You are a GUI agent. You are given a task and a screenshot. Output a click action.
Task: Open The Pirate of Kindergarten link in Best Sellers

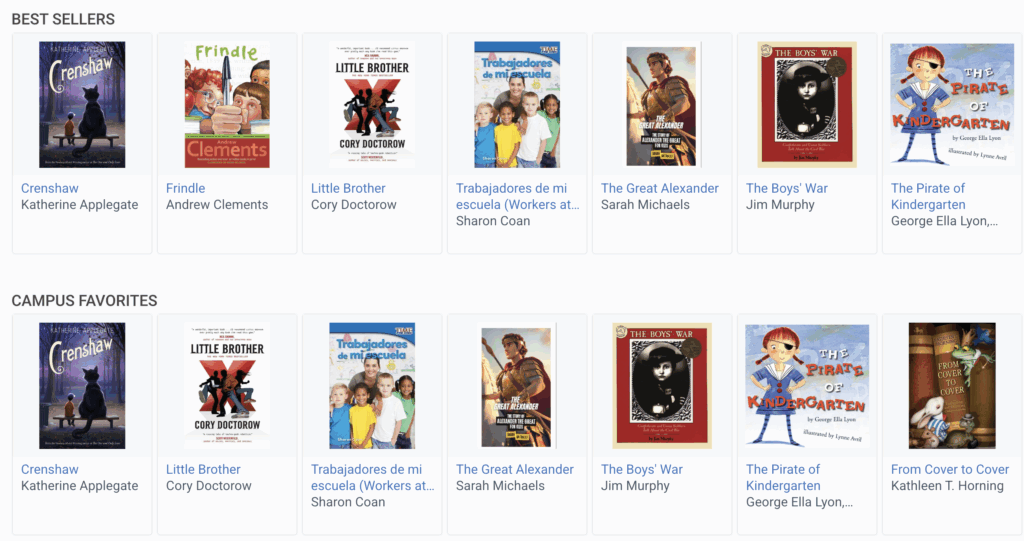click(x=928, y=196)
